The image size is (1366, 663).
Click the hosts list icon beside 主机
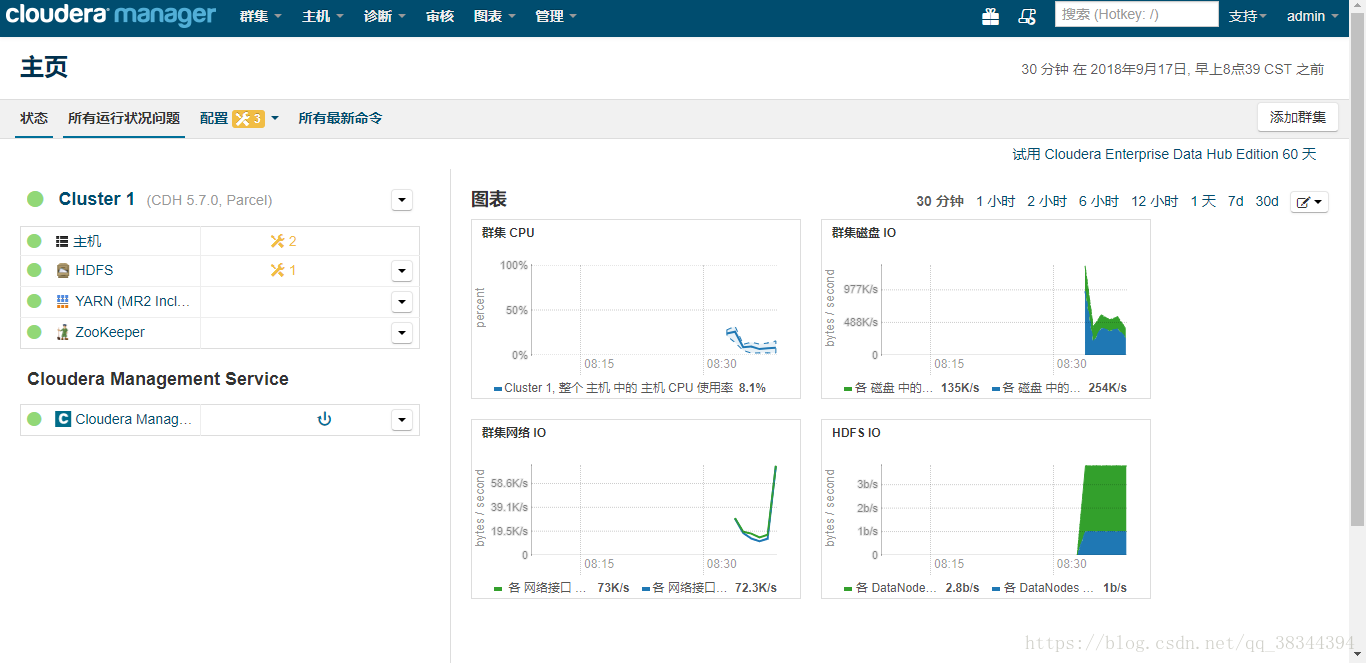[x=62, y=241]
